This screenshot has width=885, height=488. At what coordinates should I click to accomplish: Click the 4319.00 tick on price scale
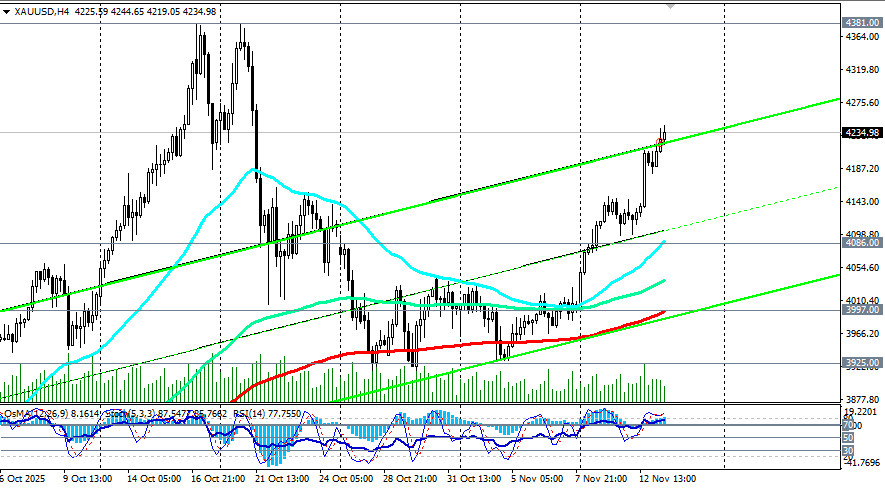(x=862, y=71)
